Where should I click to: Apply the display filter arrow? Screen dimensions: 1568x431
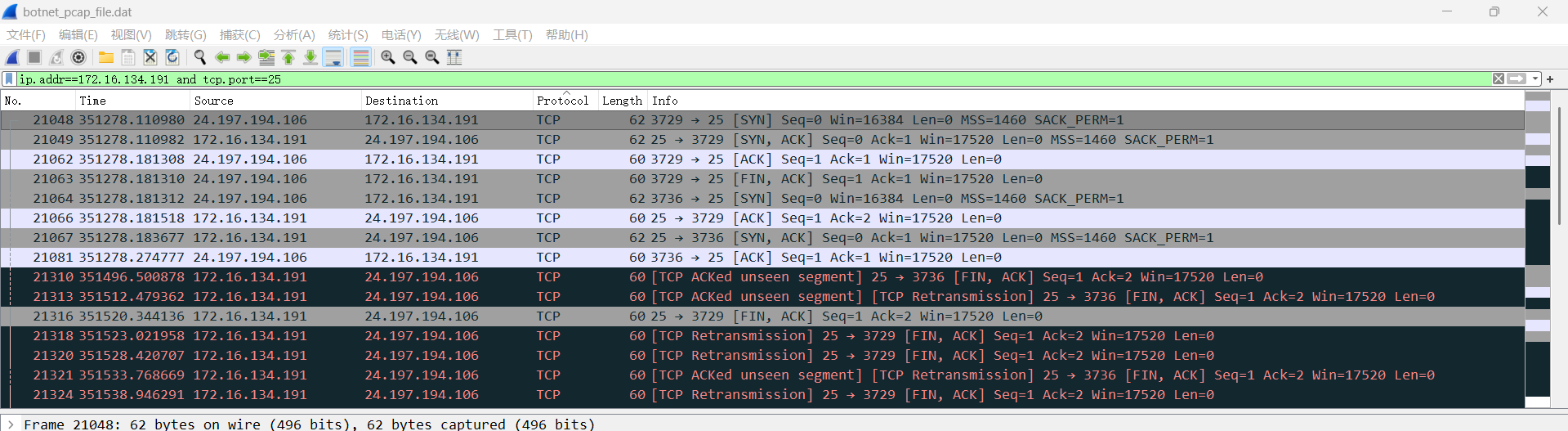(x=1517, y=79)
